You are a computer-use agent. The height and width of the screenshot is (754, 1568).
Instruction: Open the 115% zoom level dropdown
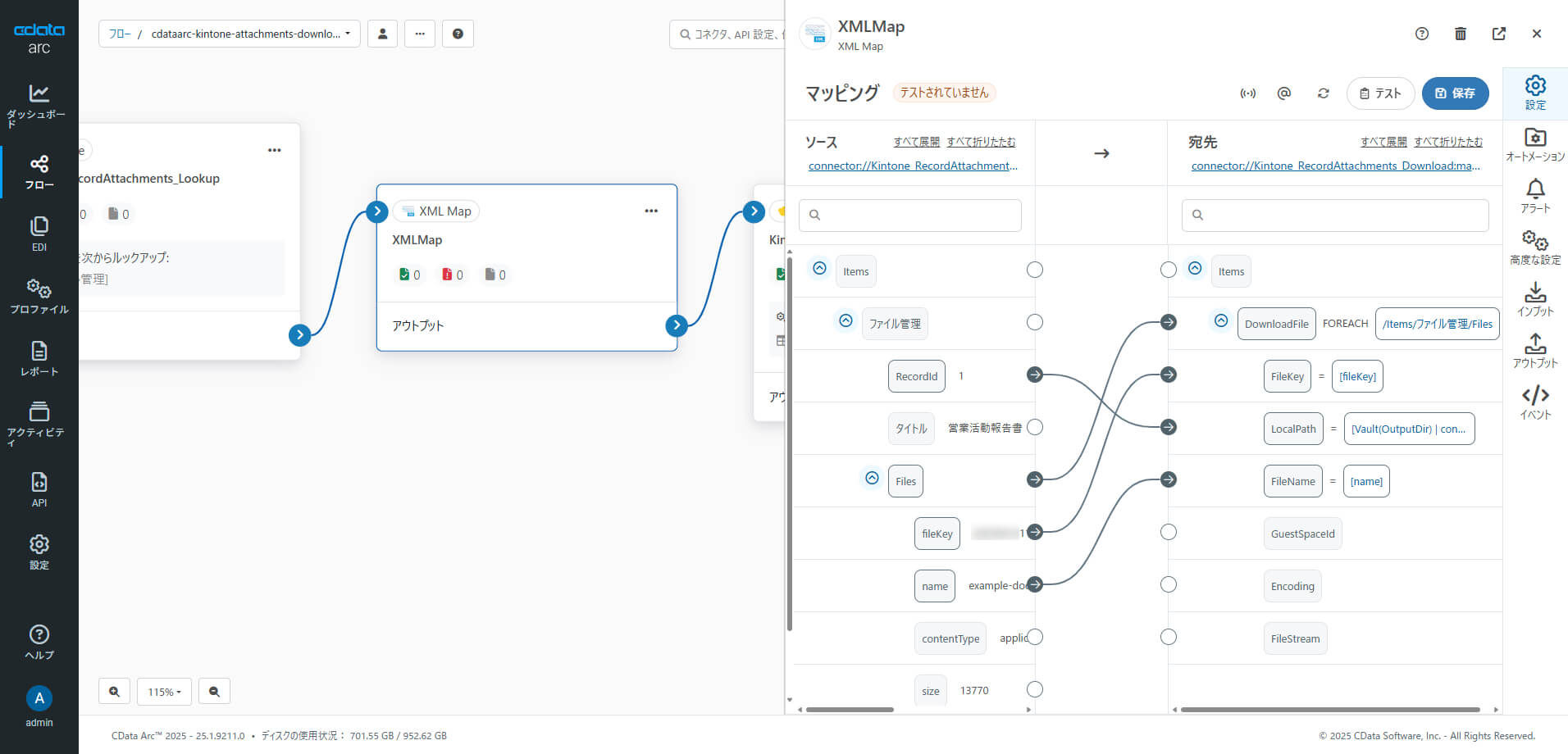(164, 692)
